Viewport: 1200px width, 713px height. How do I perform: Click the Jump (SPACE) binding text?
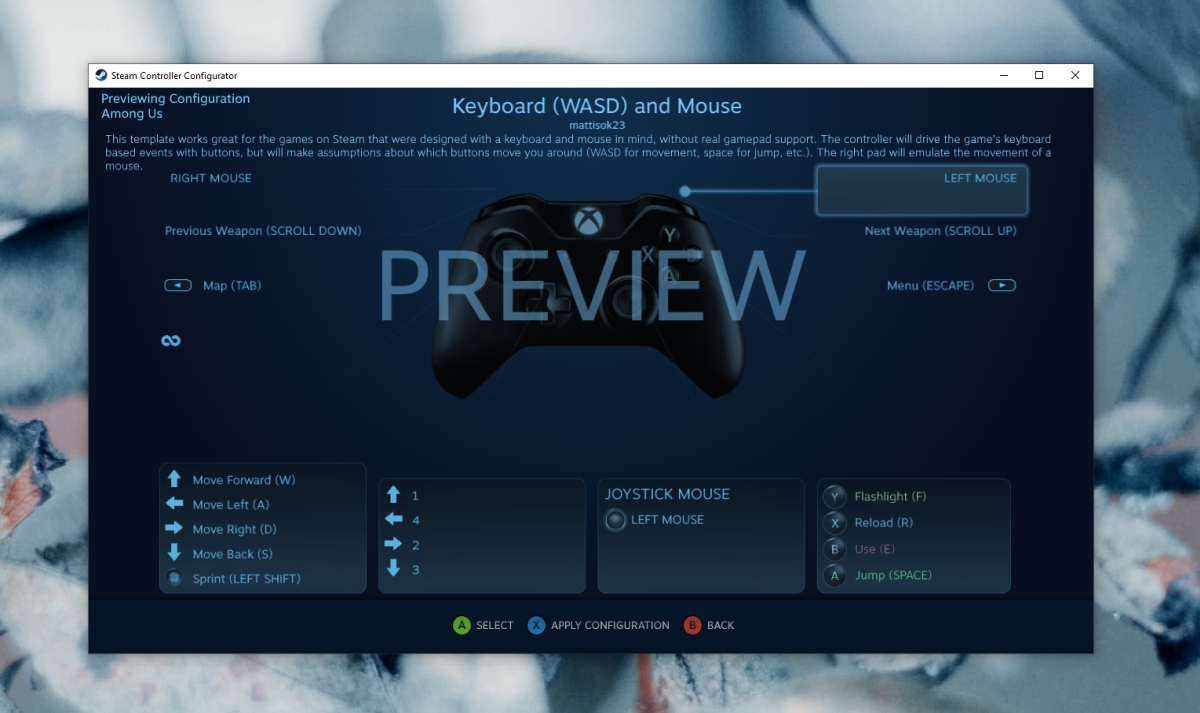(x=893, y=575)
